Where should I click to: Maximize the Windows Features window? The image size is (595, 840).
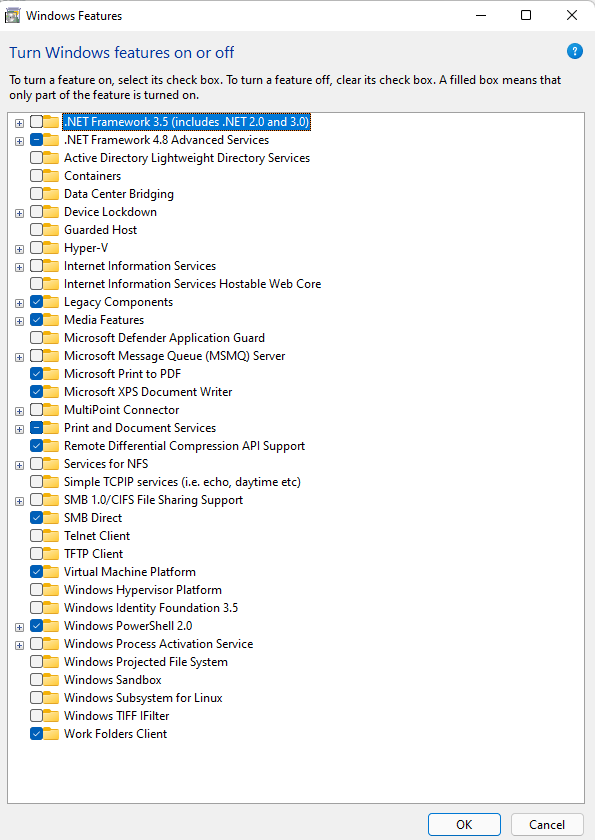click(526, 16)
